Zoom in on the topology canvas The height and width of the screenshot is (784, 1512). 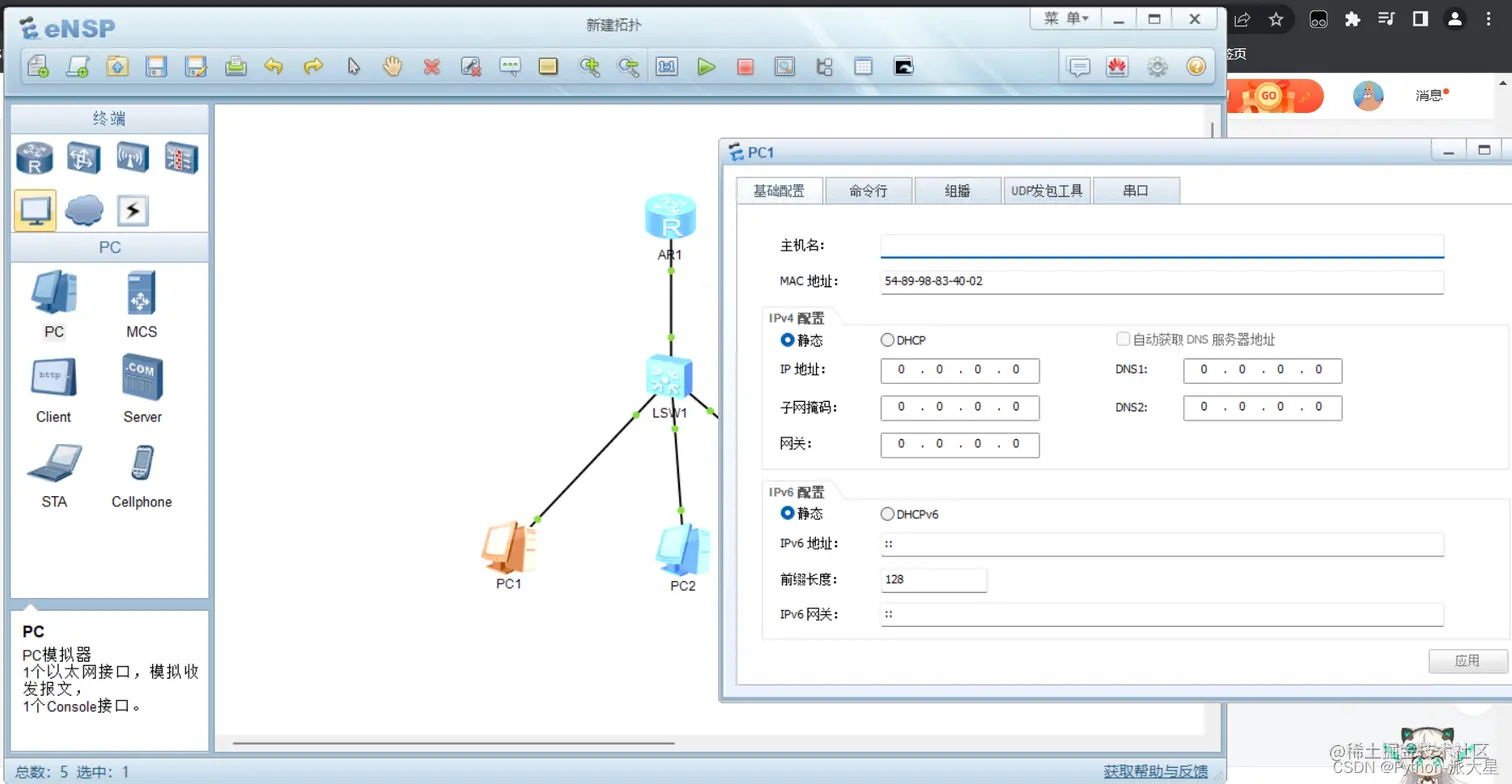point(590,67)
